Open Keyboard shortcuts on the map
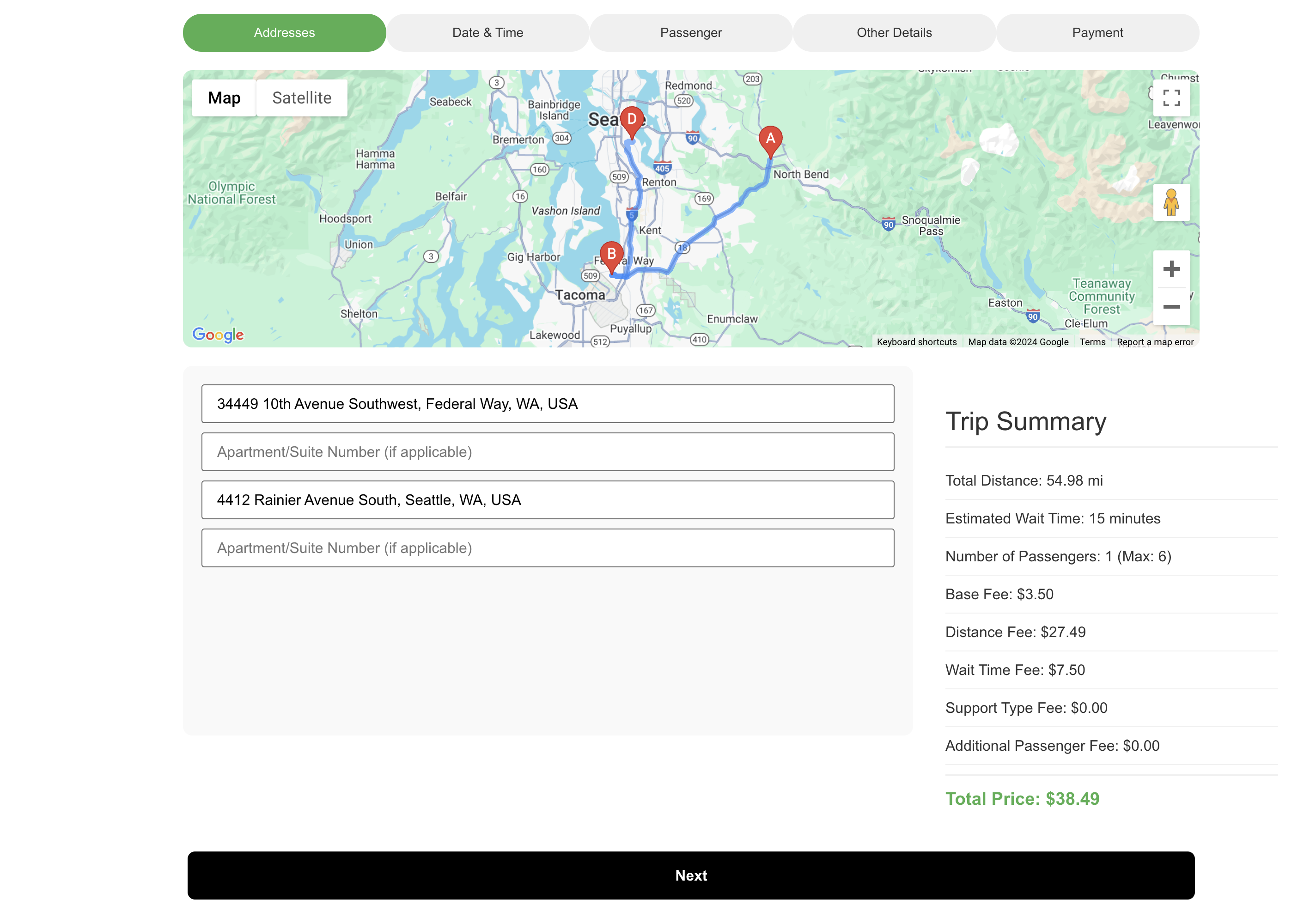 click(x=917, y=342)
